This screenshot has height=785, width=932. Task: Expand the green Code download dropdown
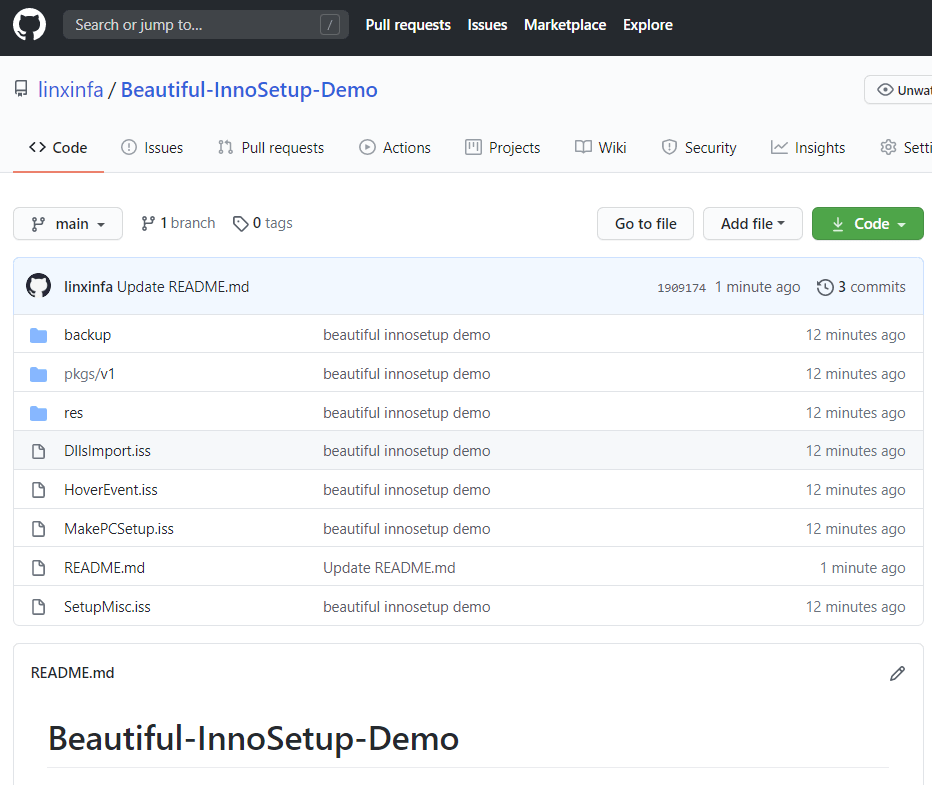(x=867, y=223)
